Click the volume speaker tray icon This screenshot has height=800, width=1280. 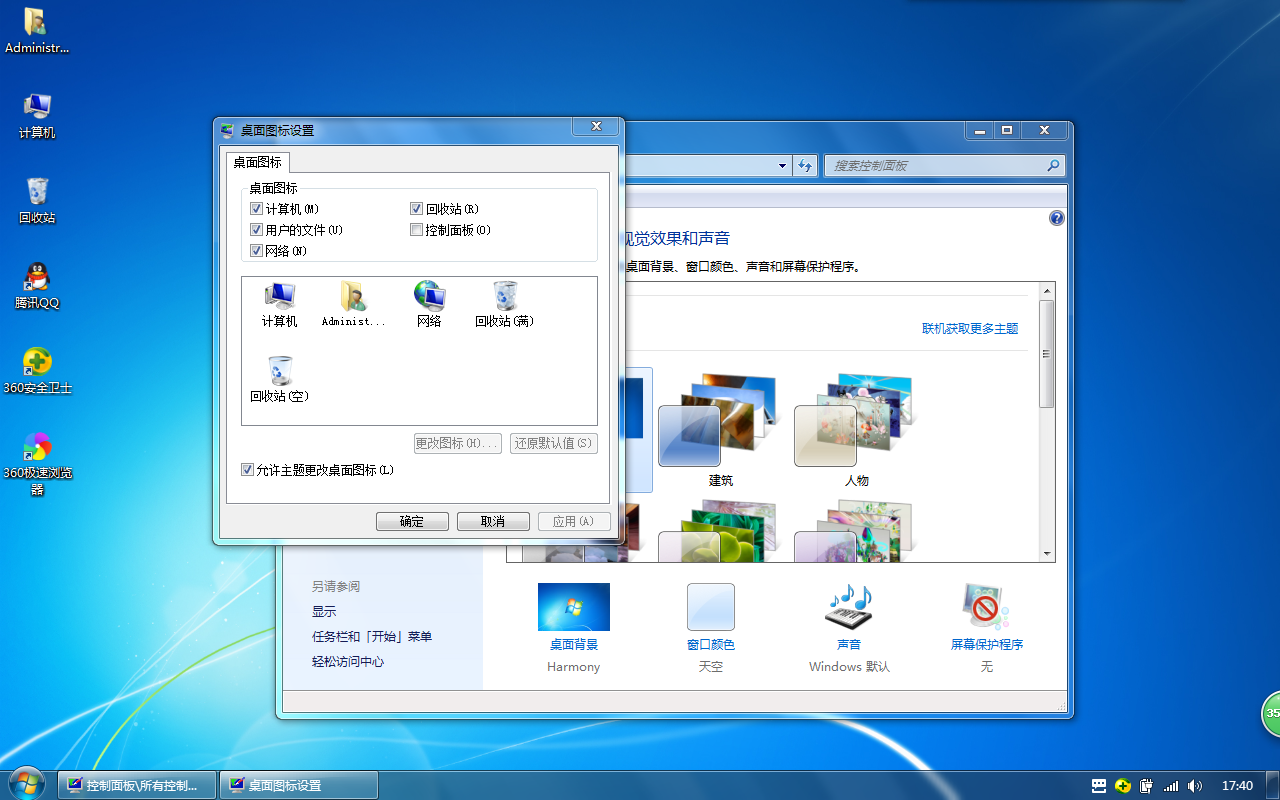(x=1195, y=786)
